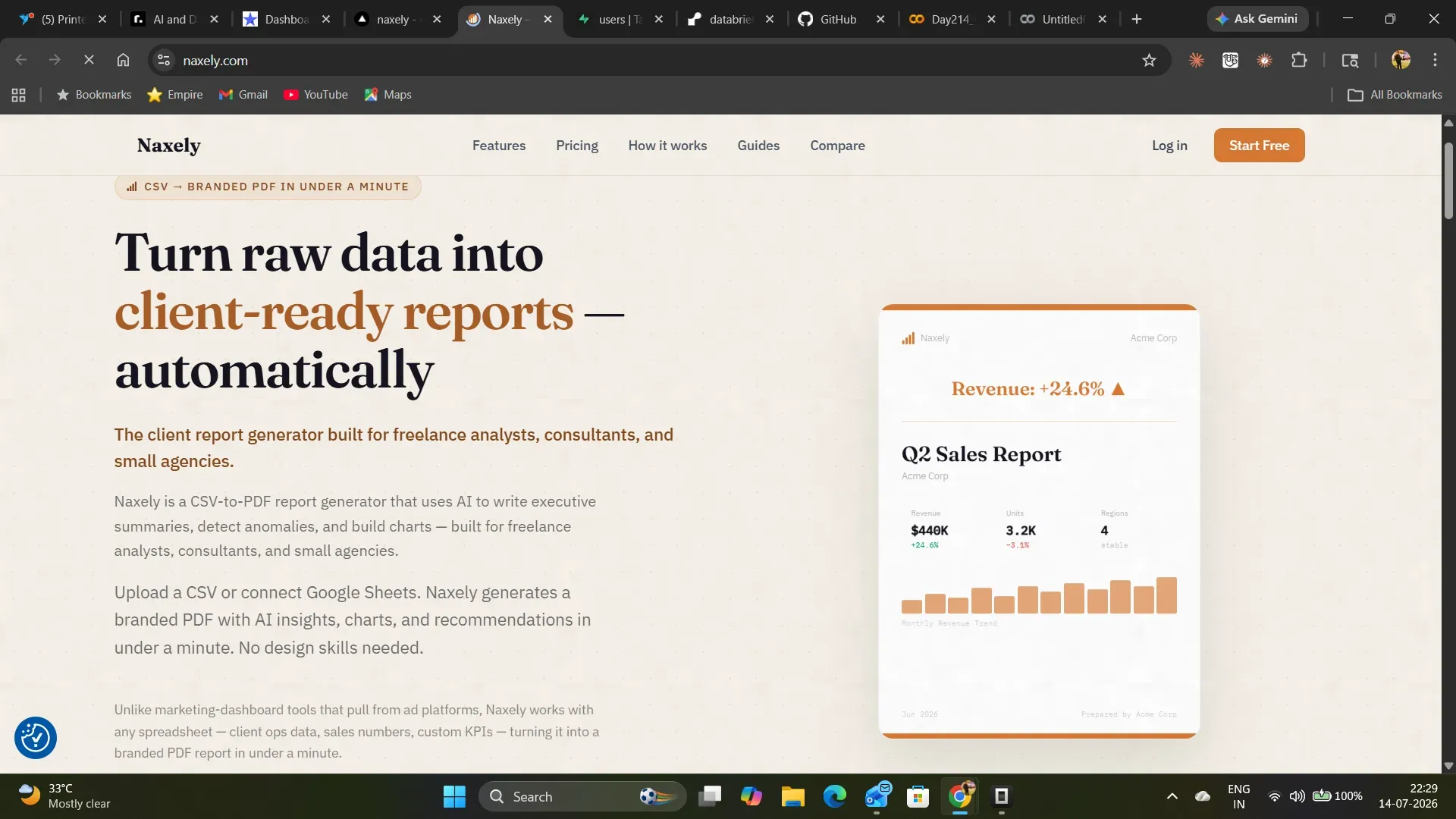This screenshot has height=819, width=1456.
Task: Open a new browser tab
Action: pyautogui.click(x=1137, y=19)
